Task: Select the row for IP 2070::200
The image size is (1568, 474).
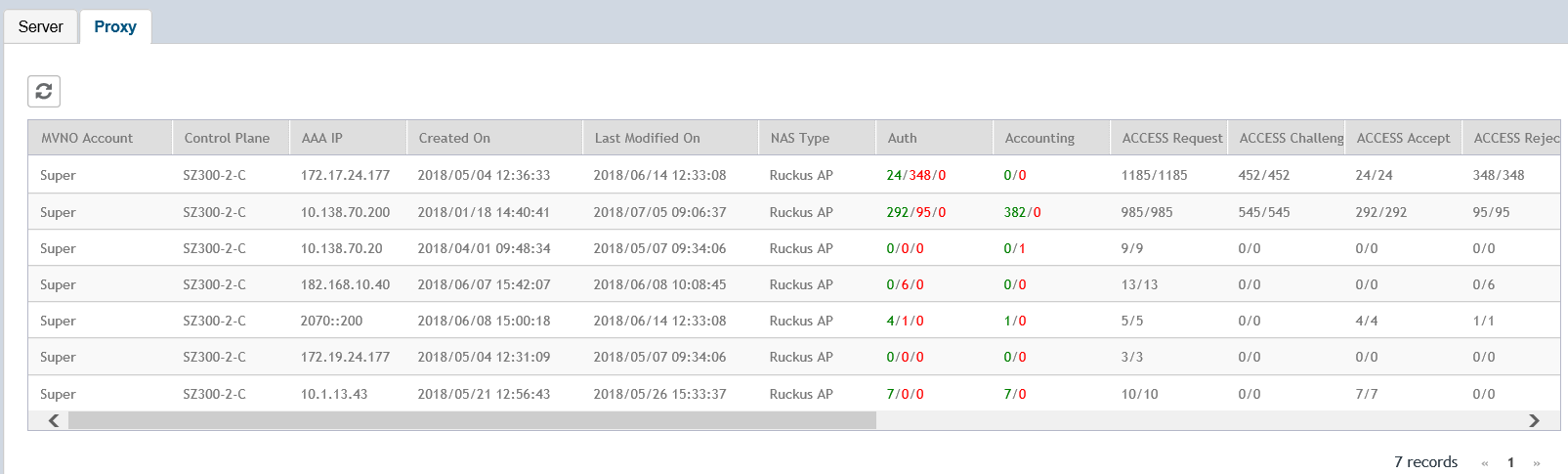Action: point(331,321)
